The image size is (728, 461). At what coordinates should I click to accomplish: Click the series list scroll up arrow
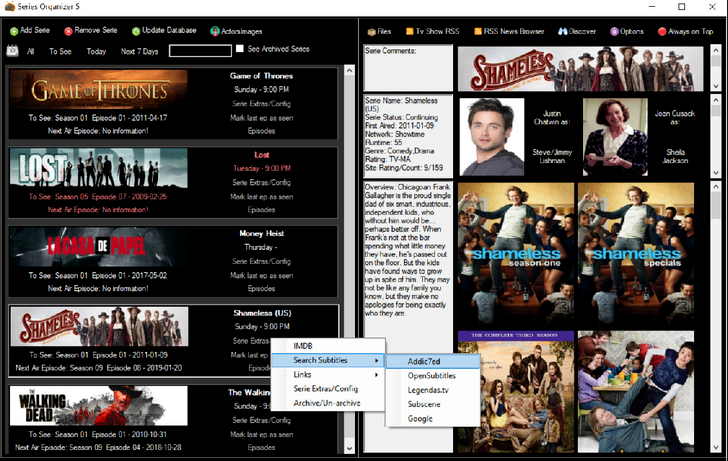(x=350, y=71)
